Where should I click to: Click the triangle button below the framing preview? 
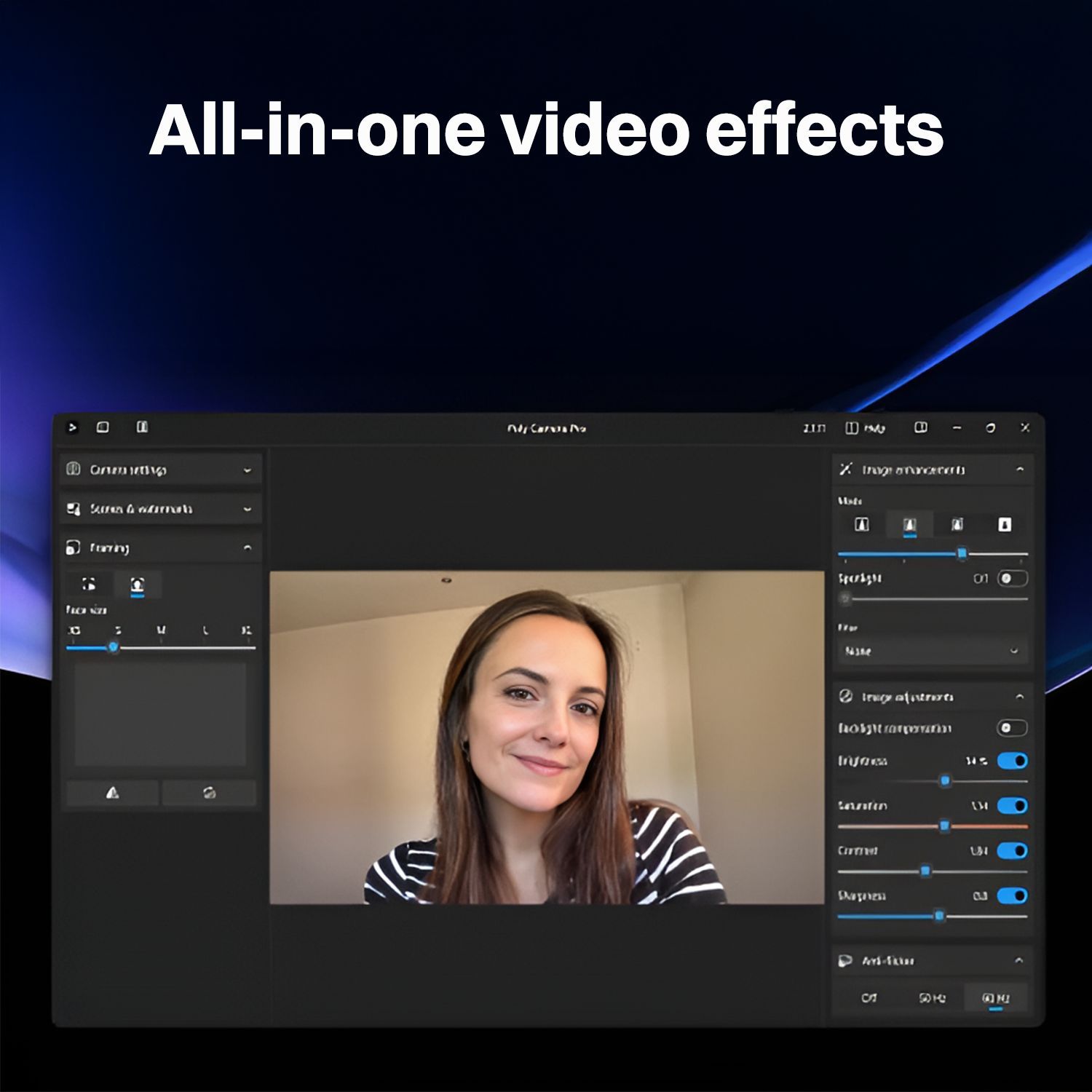[112, 793]
